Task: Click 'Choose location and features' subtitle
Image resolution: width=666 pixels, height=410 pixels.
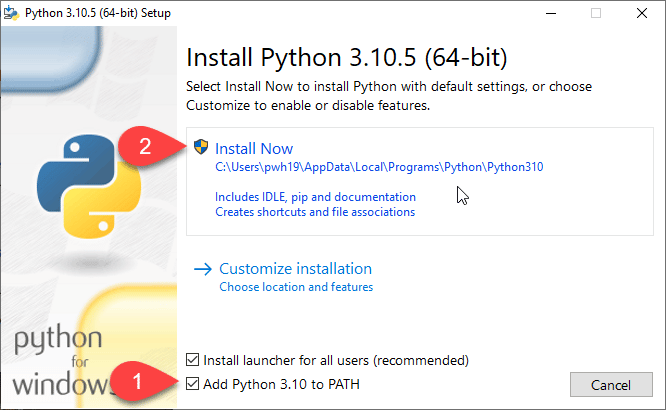Action: click(296, 287)
